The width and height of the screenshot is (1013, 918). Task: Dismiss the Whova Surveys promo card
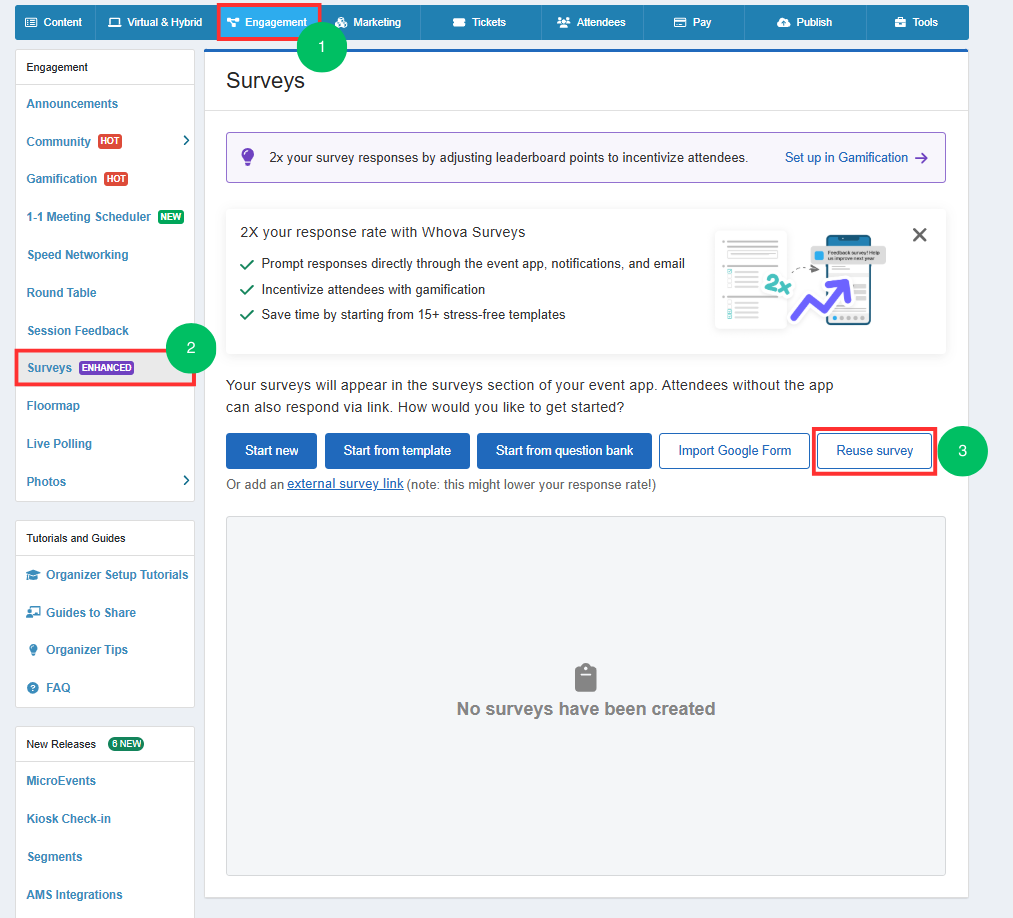coord(919,235)
